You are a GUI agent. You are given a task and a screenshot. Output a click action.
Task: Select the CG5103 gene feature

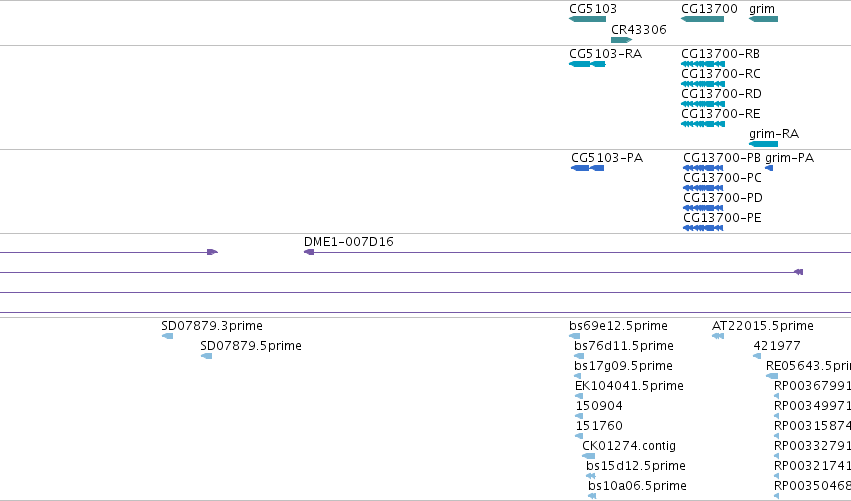click(x=593, y=9)
